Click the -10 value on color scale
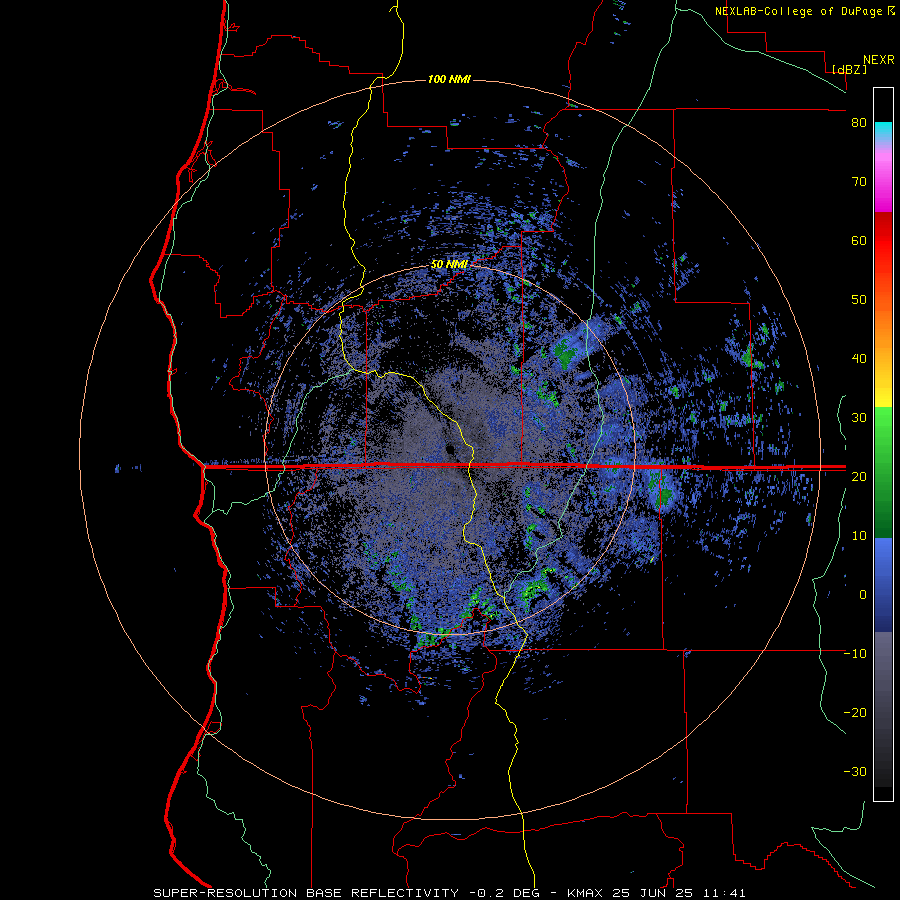The height and width of the screenshot is (900, 900). pyautogui.click(x=855, y=653)
